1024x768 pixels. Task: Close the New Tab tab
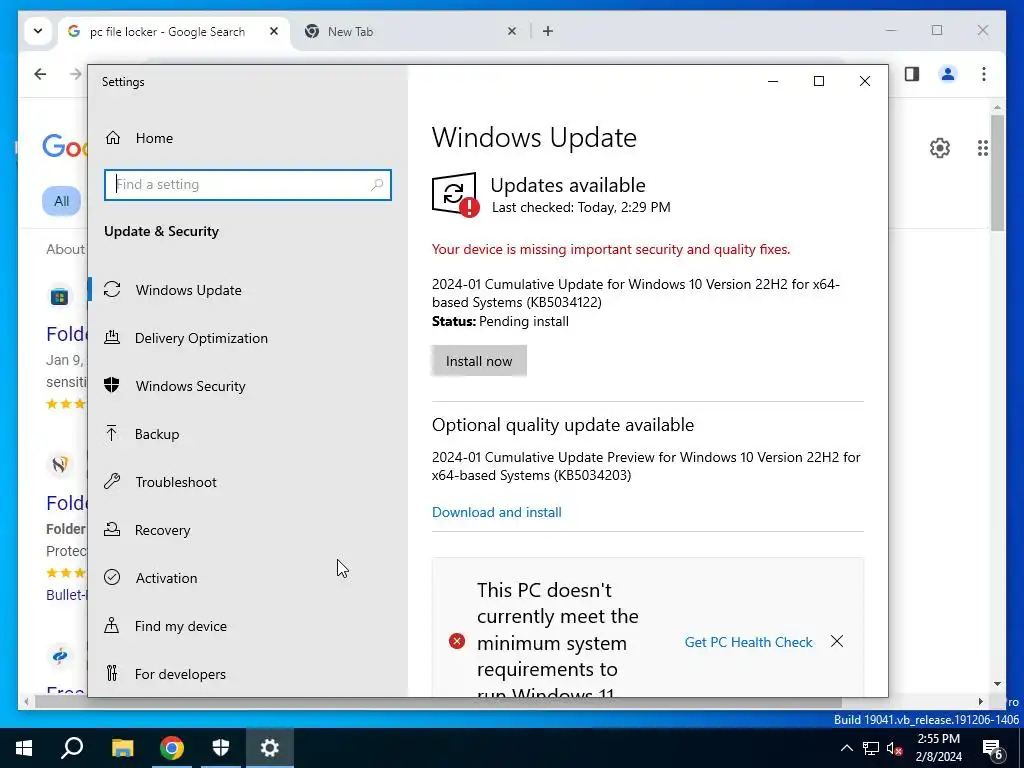click(x=512, y=31)
